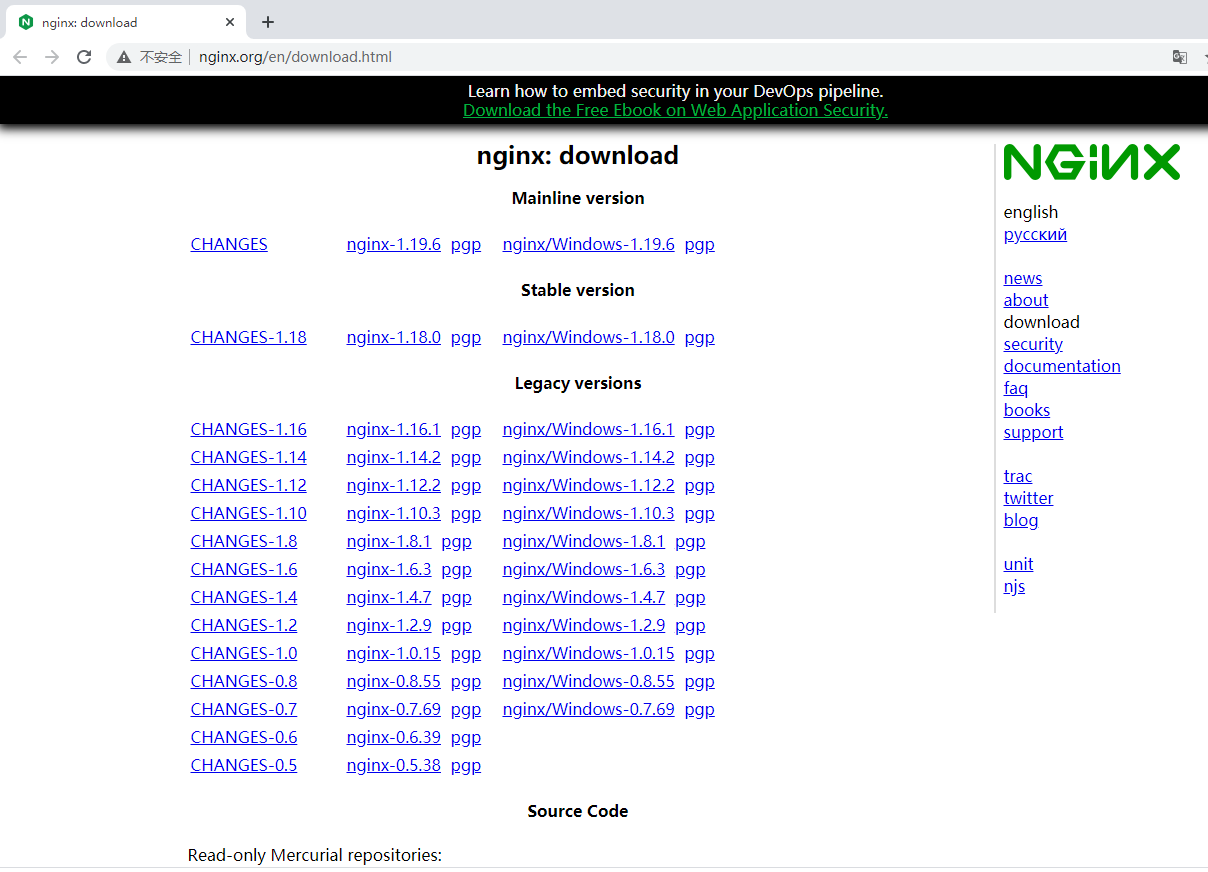Click the 'Source Code' heading text
The image size is (1208, 872).
[x=578, y=811]
